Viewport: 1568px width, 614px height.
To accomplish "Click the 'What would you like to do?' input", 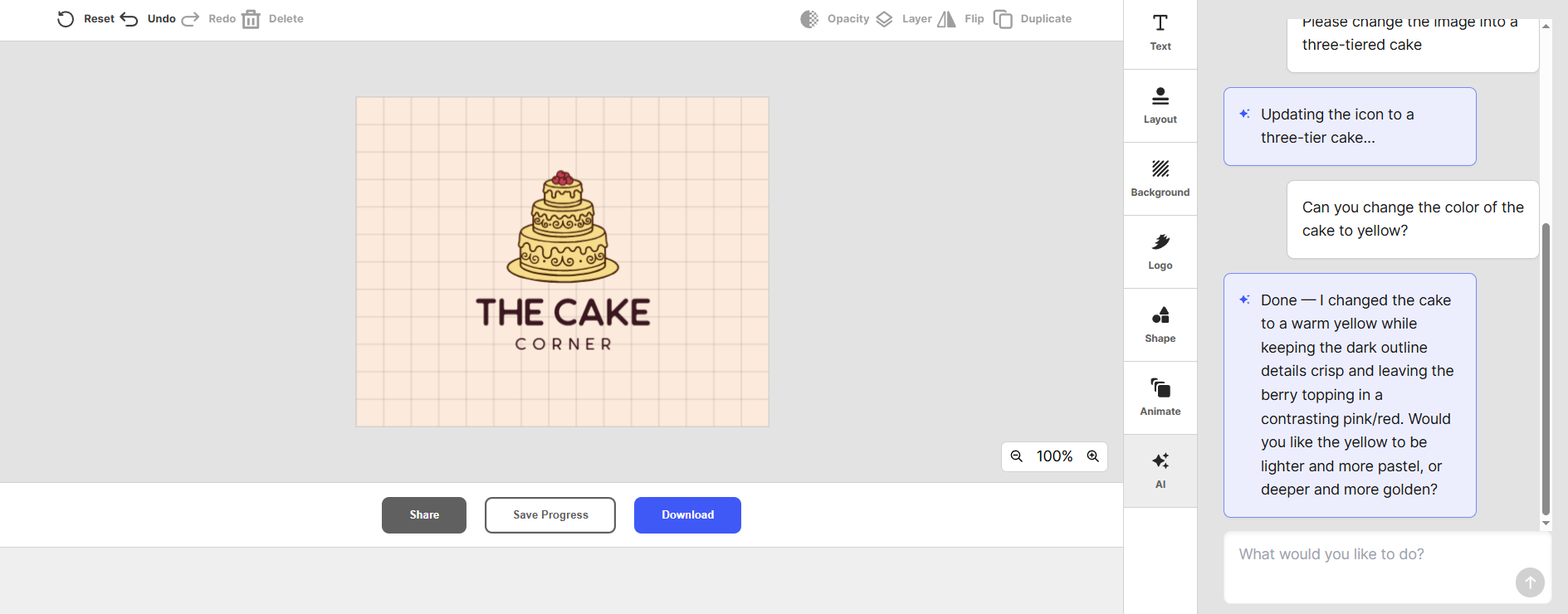I will click(x=1370, y=555).
